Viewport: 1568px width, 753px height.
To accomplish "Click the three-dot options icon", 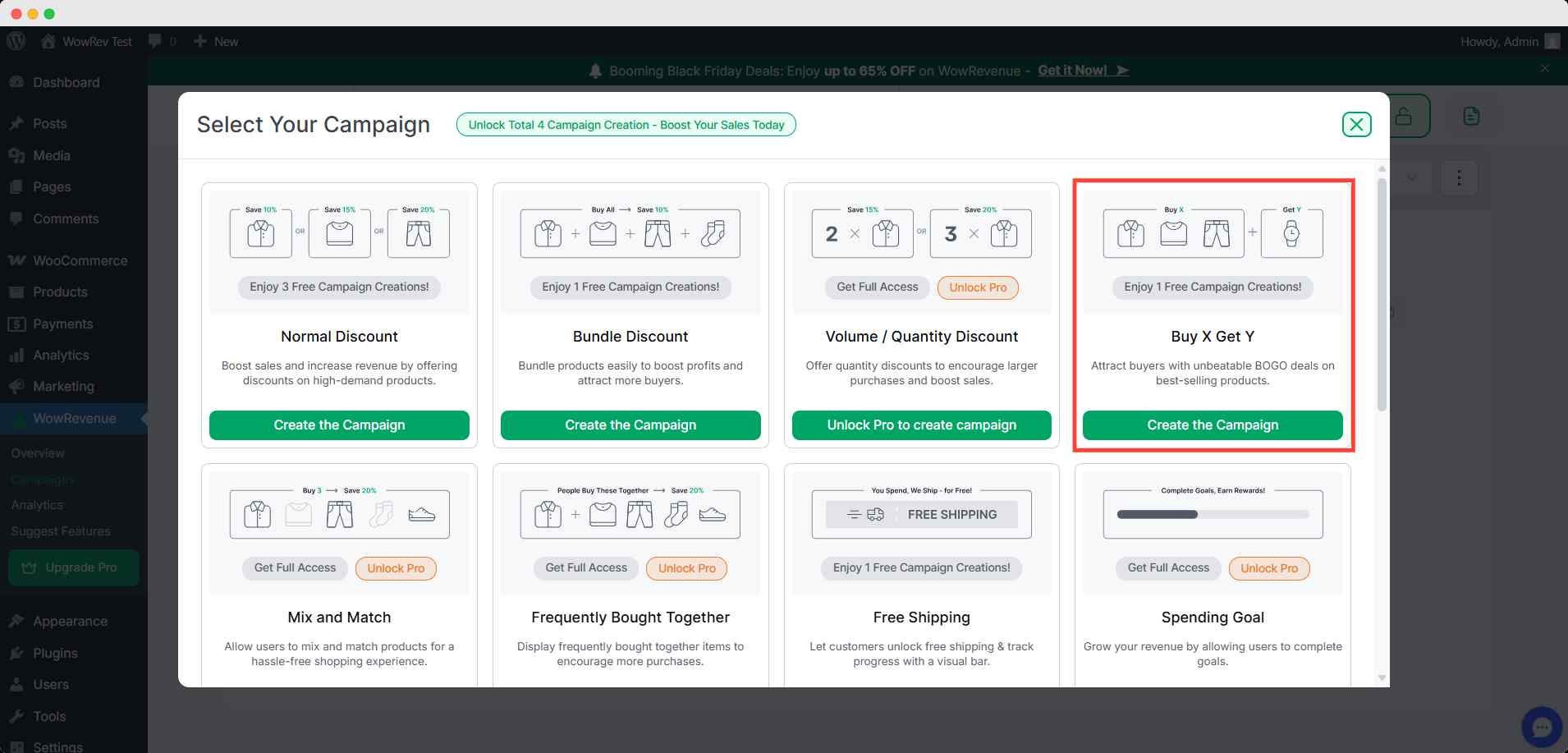I will pos(1459,178).
